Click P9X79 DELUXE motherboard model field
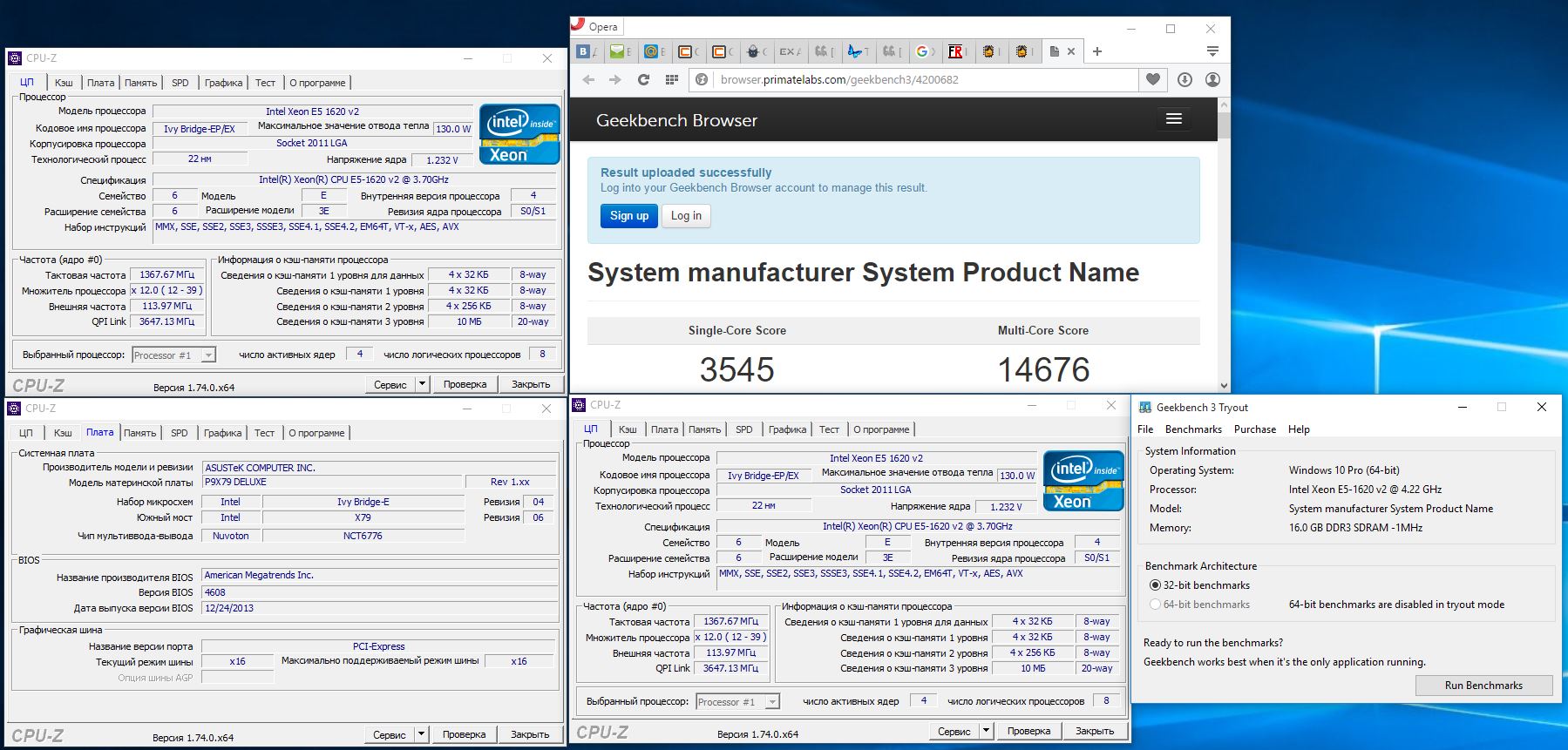 coord(332,482)
